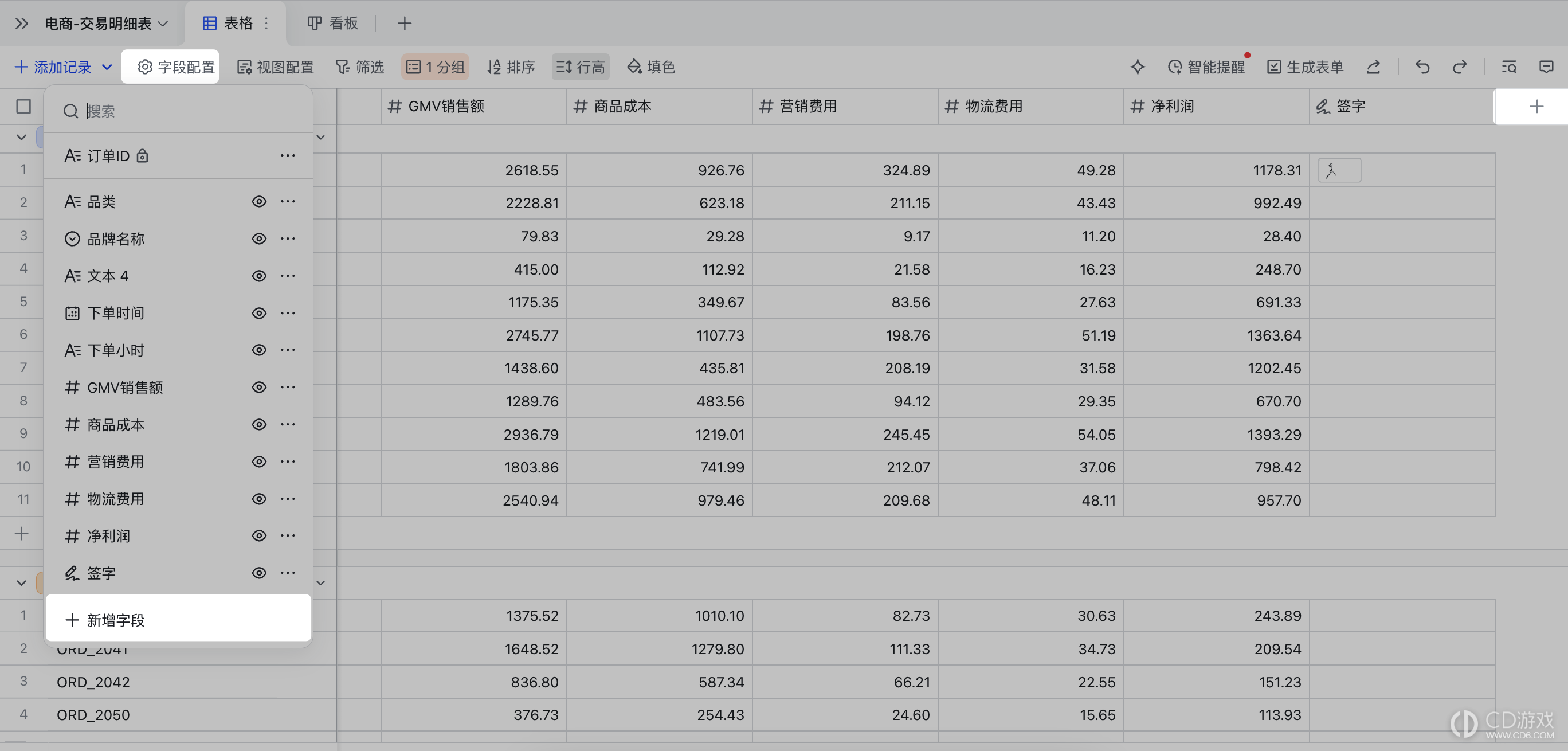
Task: Open the more options for 订单ID field
Action: [x=288, y=155]
